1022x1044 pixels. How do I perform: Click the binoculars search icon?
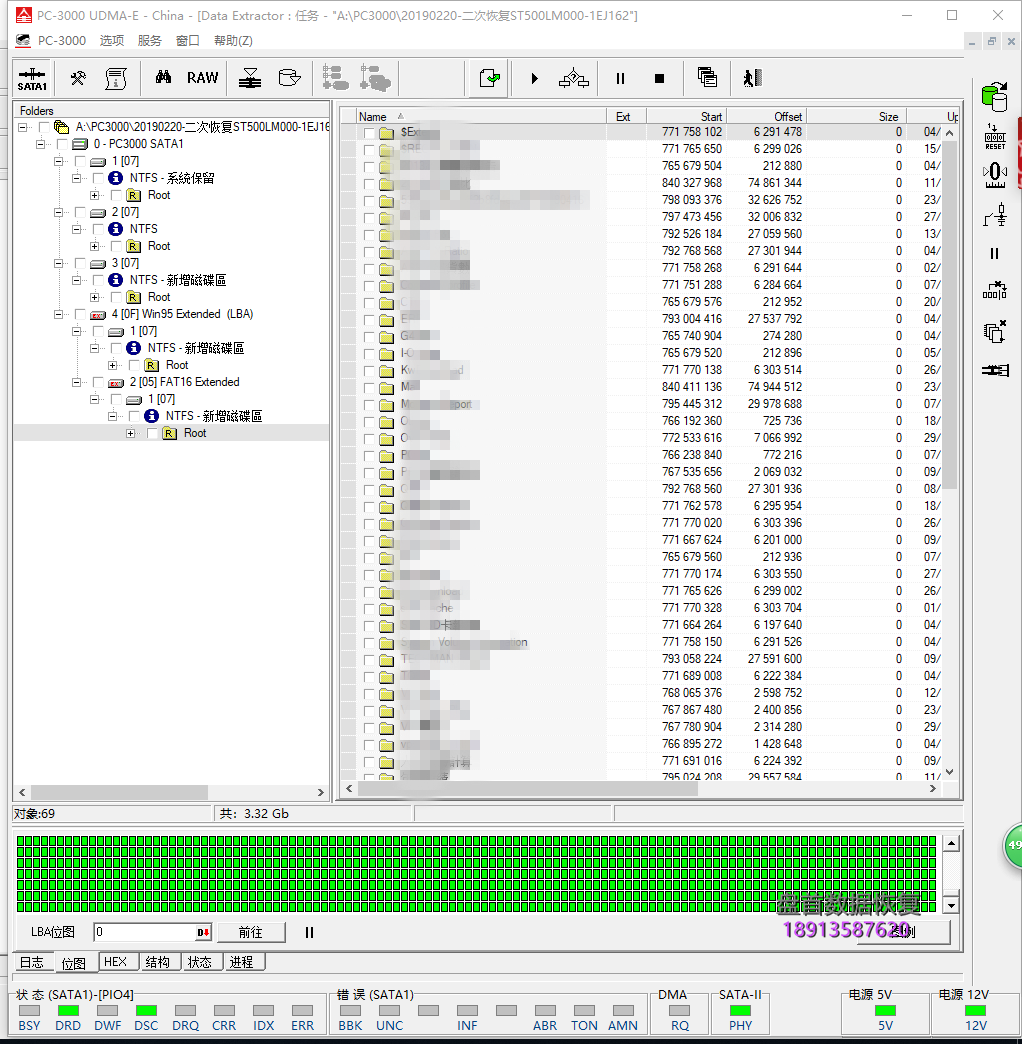[x=163, y=78]
